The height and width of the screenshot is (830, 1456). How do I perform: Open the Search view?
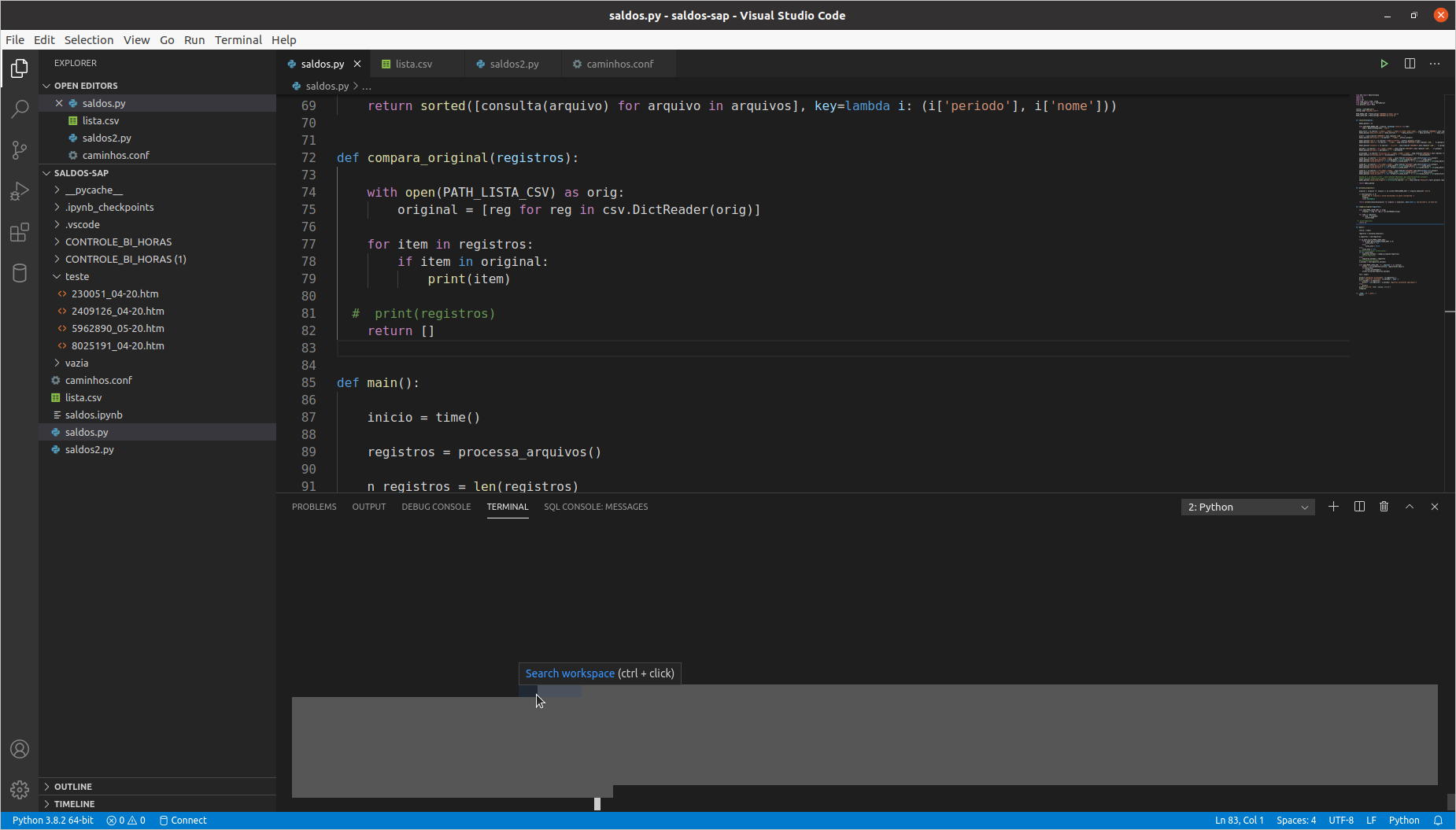tap(19, 109)
